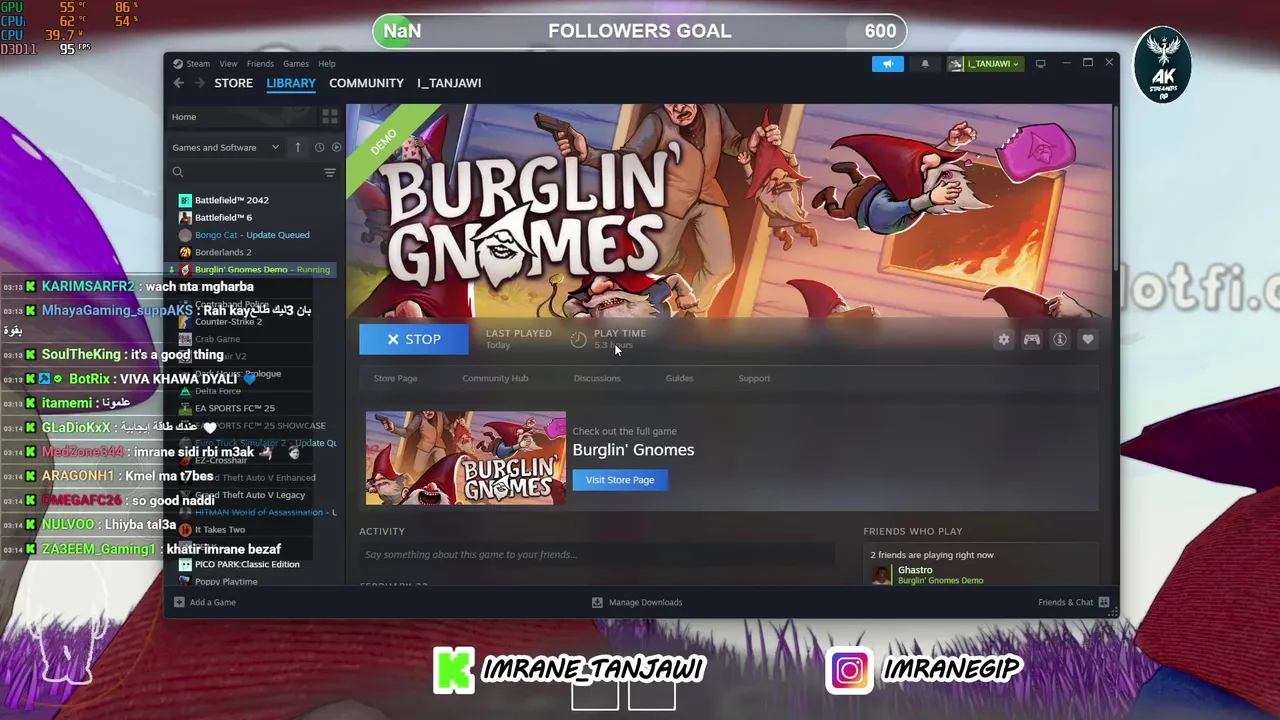Select Burglin' Gnomes Demo running entry
1280x720 pixels.
click(x=262, y=269)
